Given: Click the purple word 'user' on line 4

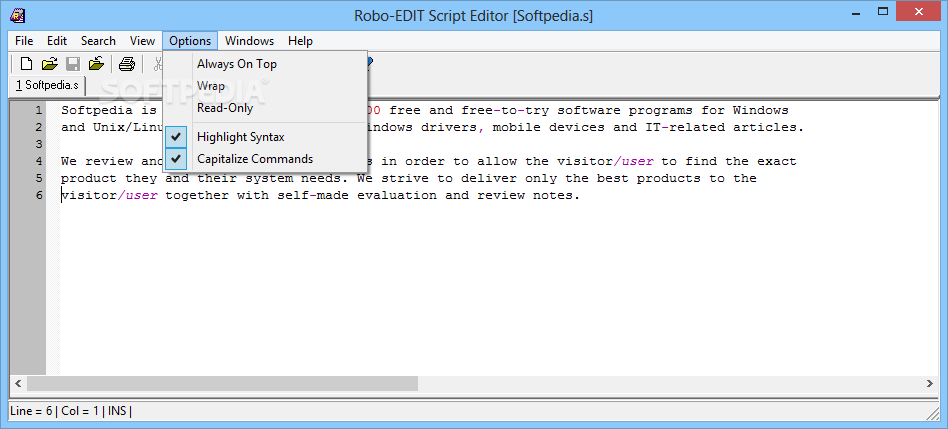Looking at the screenshot, I should 637,161.
